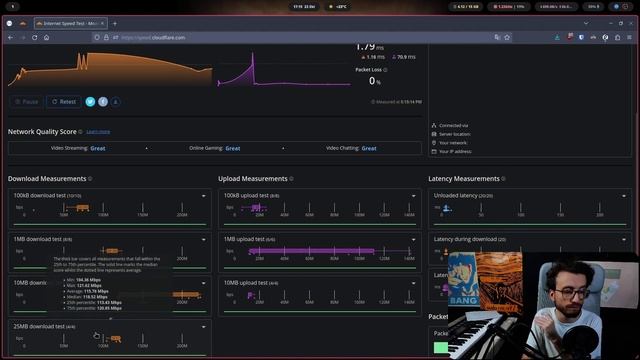The height and width of the screenshot is (360, 640).
Task: Select the pinned orange tab
Action: click(x=23, y=24)
